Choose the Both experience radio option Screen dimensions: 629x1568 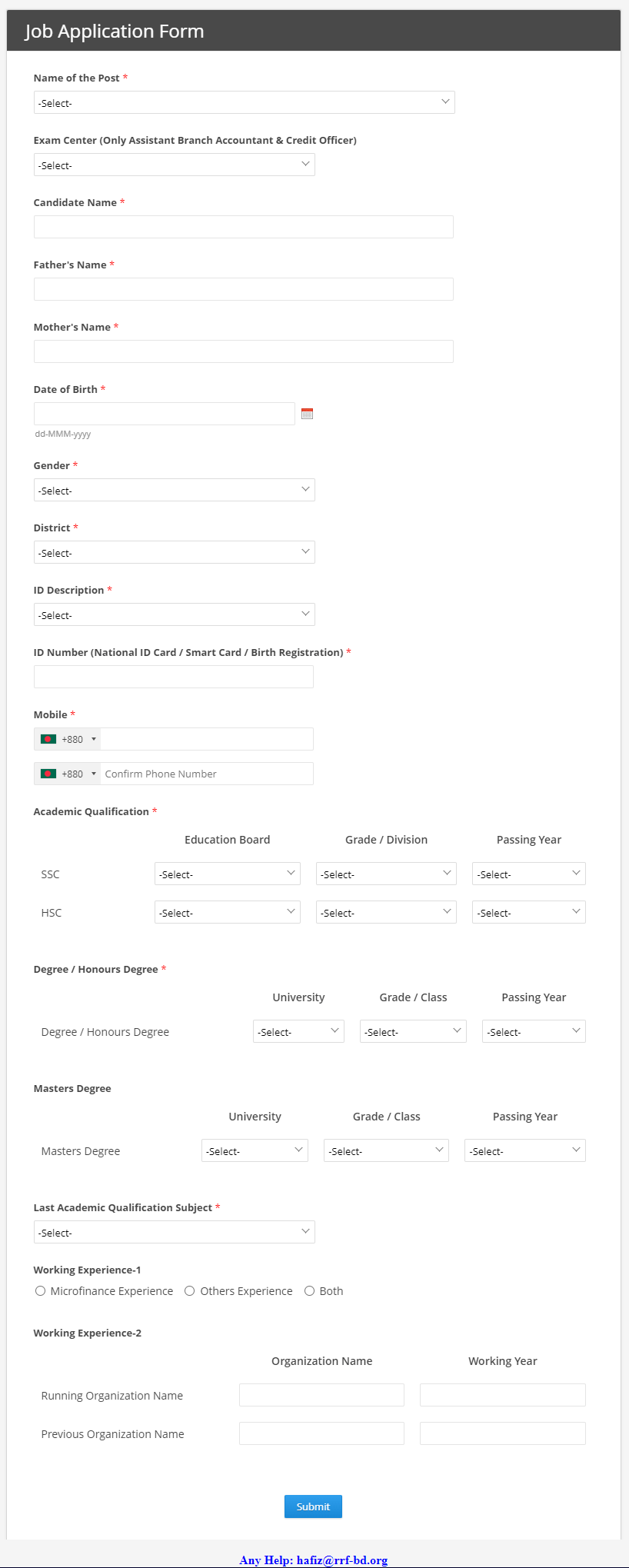point(309,1291)
